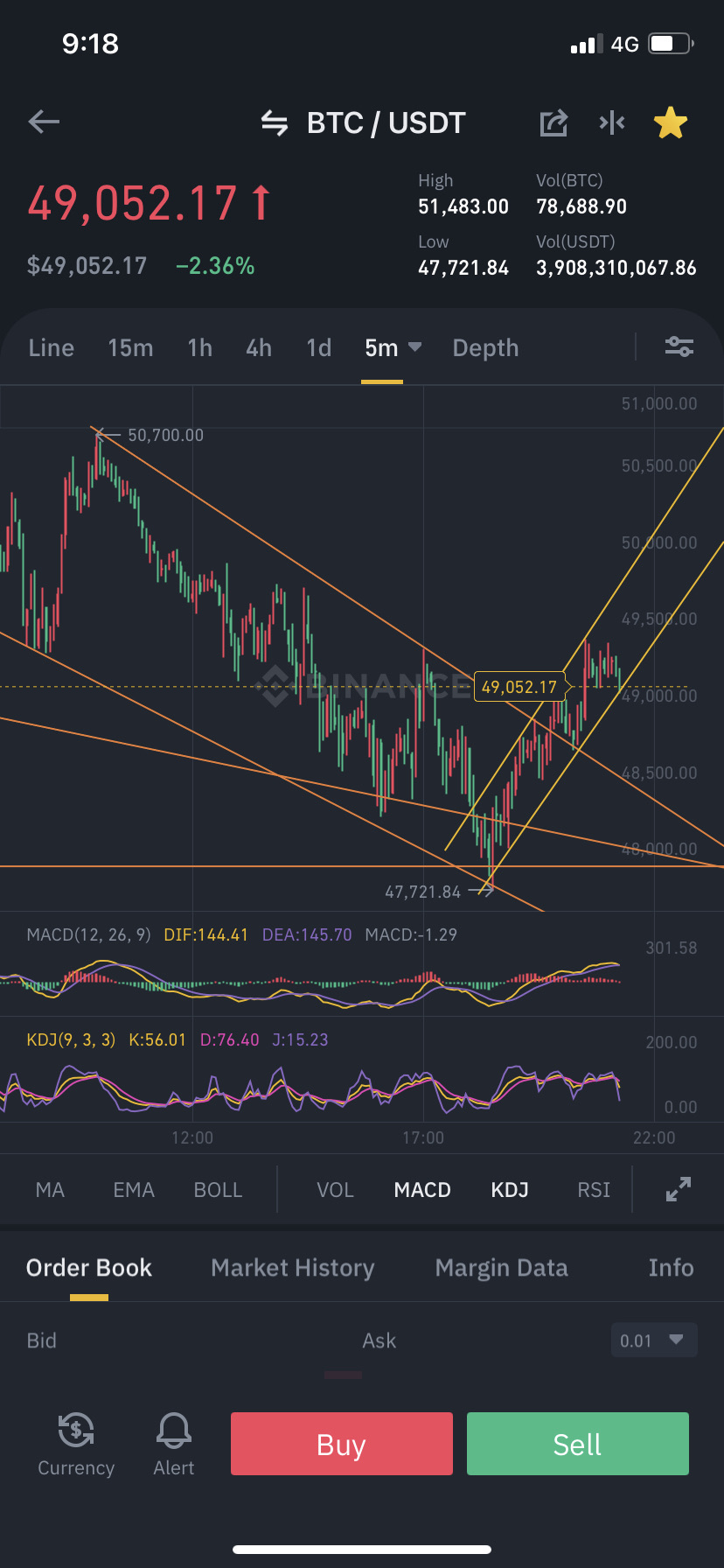Tap the Alert bell icon
This screenshot has height=1568, width=724.
pyautogui.click(x=174, y=1430)
